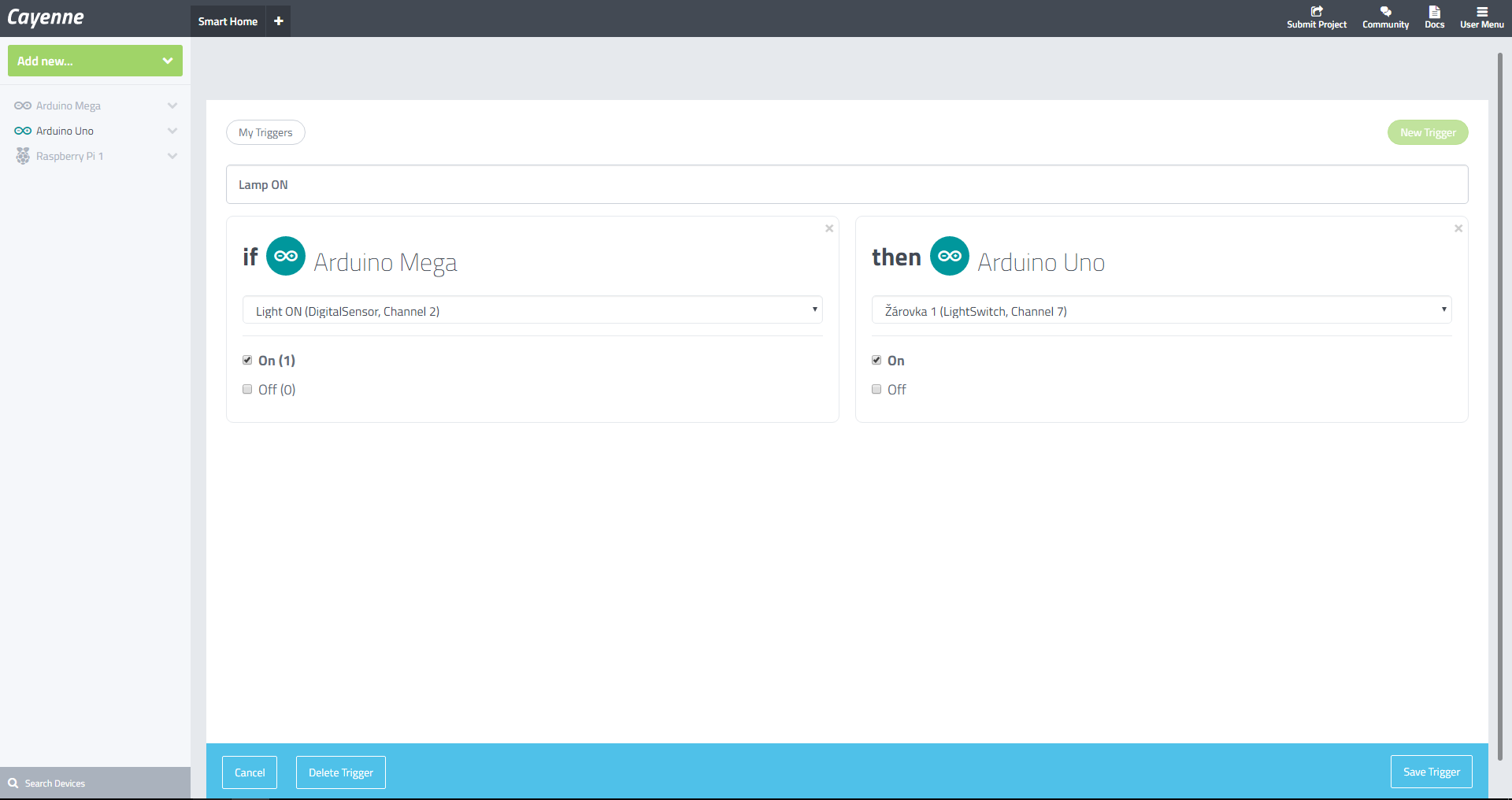Expand the Raspberry Pi 1 chevron

(x=172, y=156)
